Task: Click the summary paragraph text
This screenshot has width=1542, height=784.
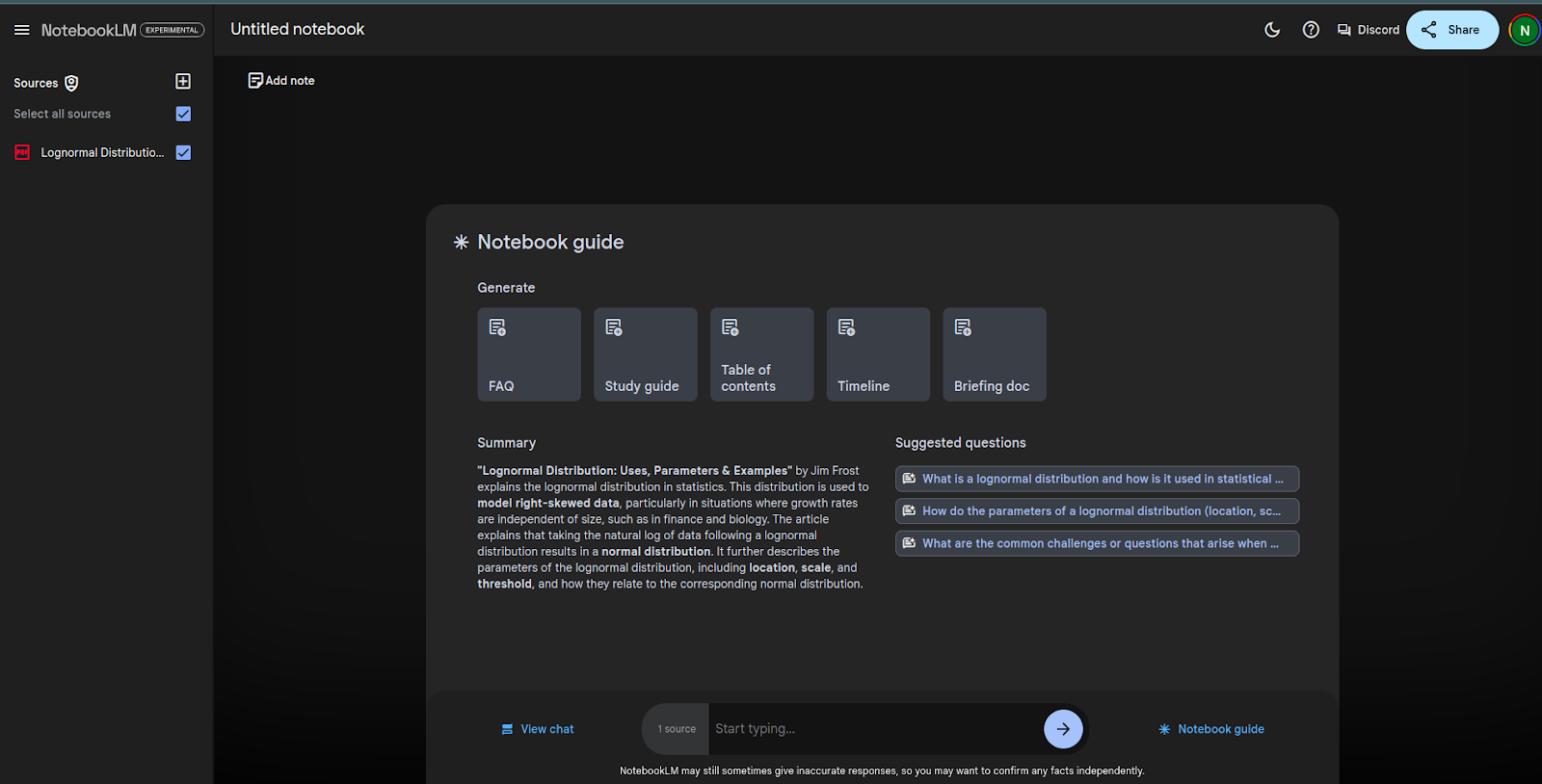Action: click(x=673, y=527)
